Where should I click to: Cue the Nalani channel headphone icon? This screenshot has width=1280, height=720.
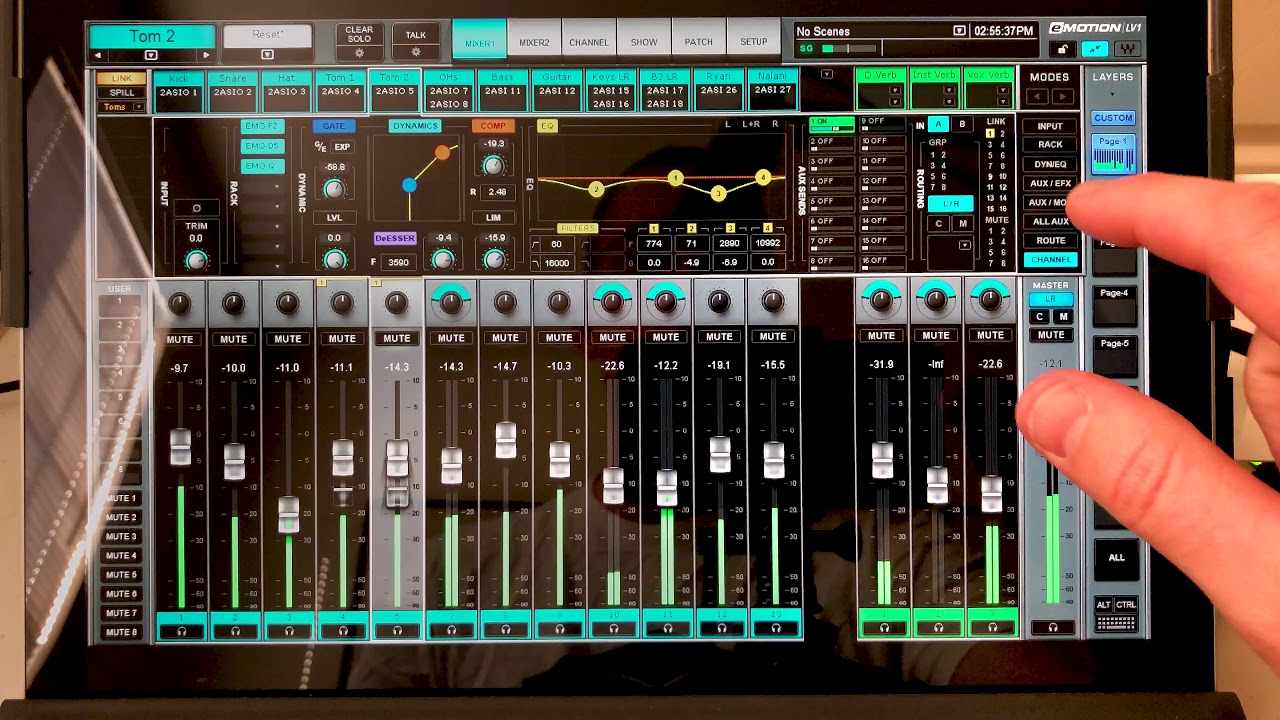click(x=775, y=628)
